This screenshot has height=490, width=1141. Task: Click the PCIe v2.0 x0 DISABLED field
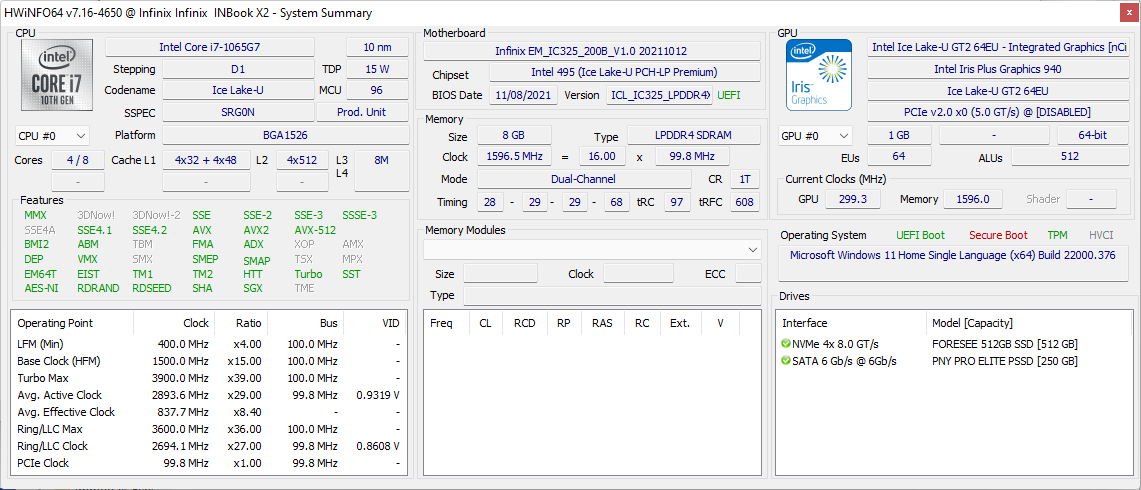(x=998, y=112)
